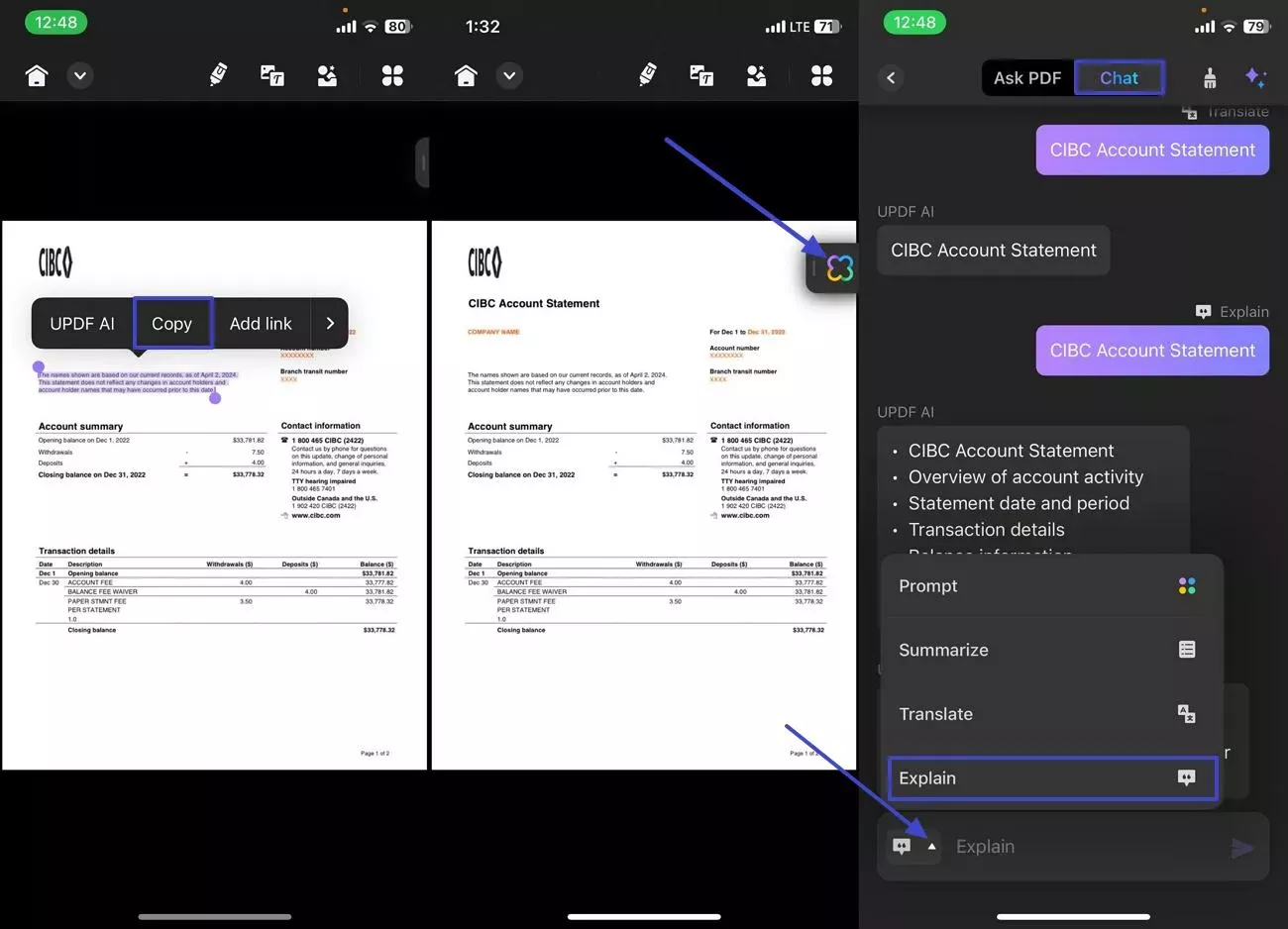Screen dimensions: 1288x929
Task: Choose Add link in the selection popup
Action: (x=261, y=324)
